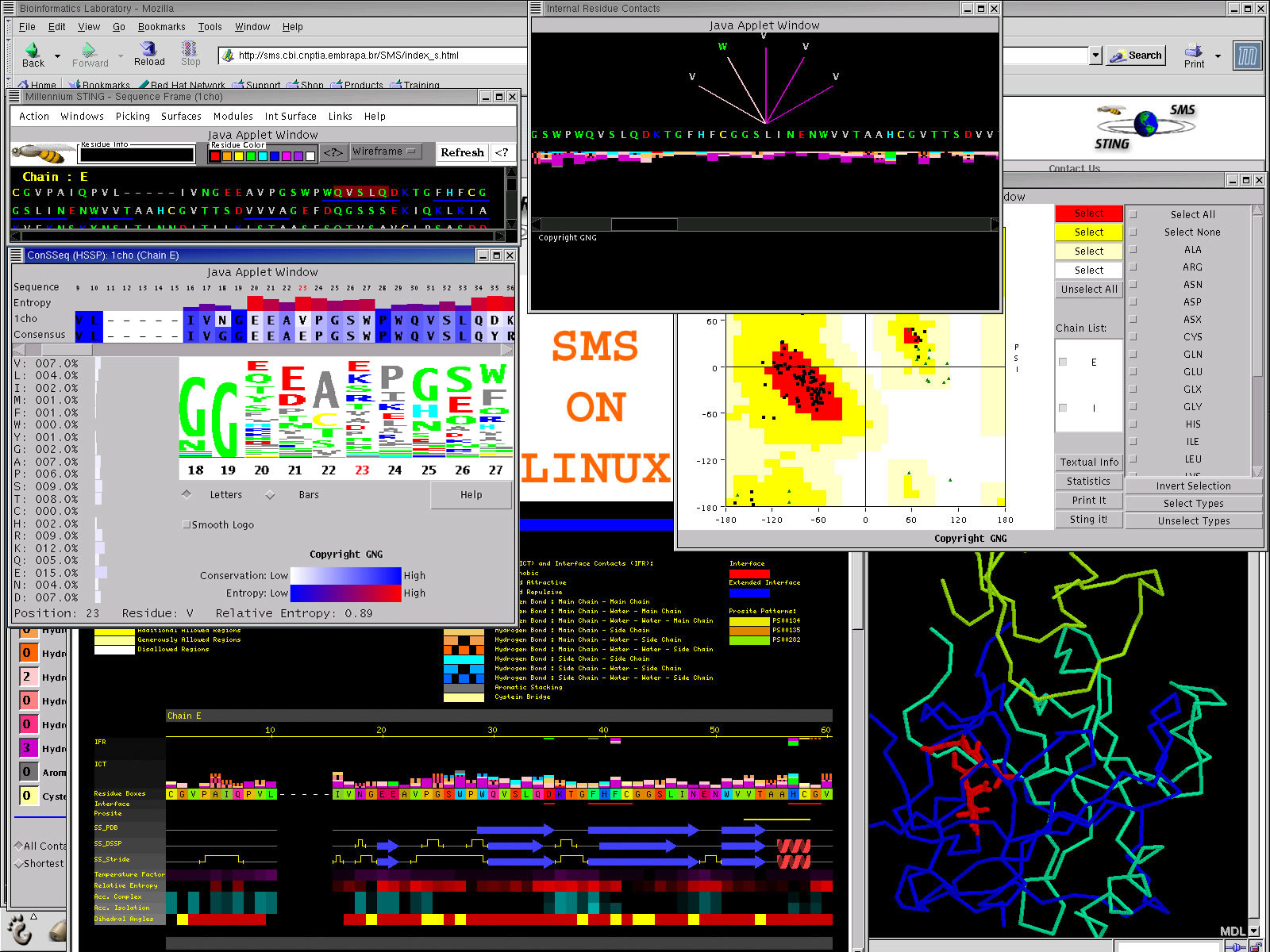Click the URL page icon in address bar
Viewport: 1270px width, 952px height.
(x=229, y=56)
